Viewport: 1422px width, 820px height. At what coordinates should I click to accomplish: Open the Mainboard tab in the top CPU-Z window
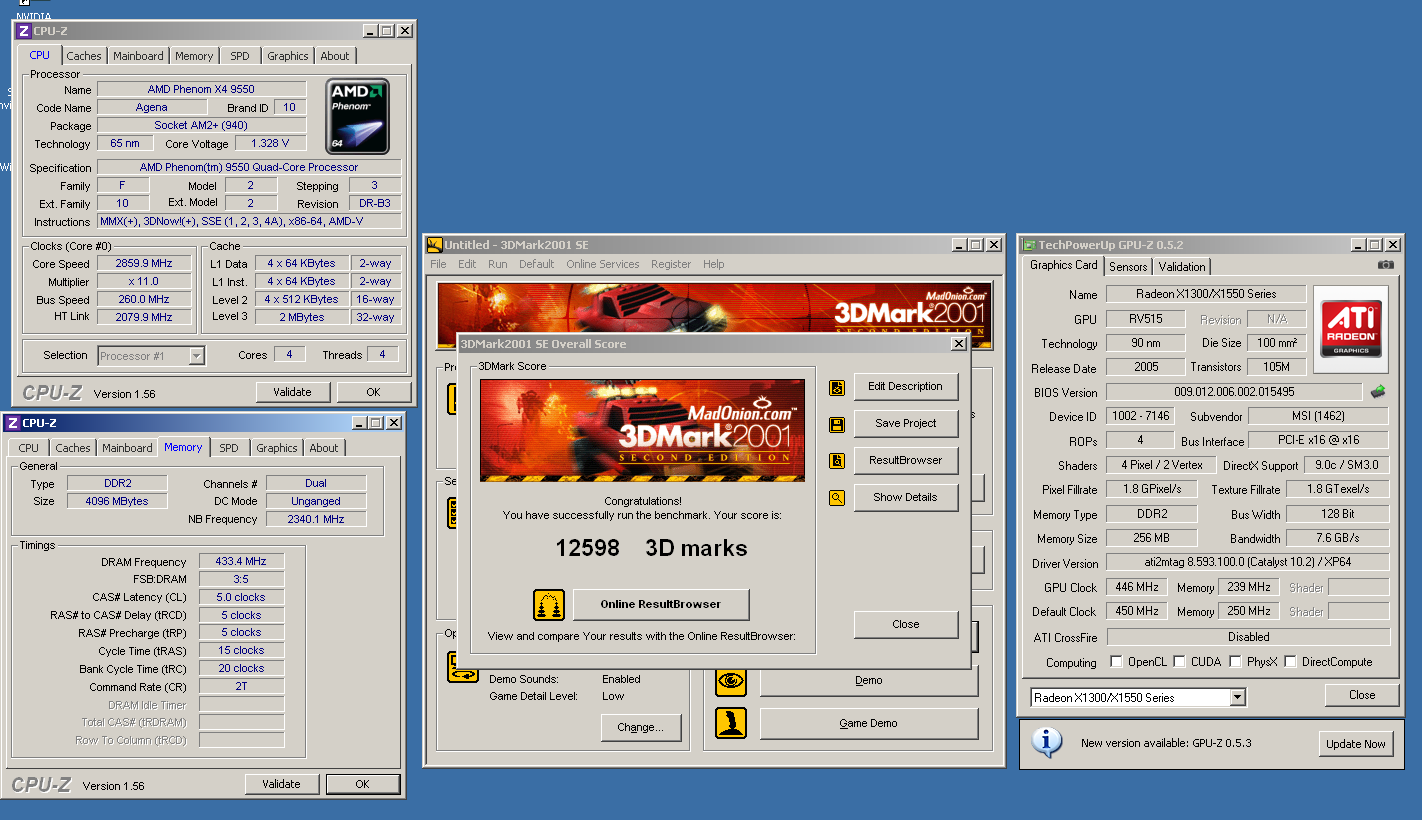coord(138,56)
